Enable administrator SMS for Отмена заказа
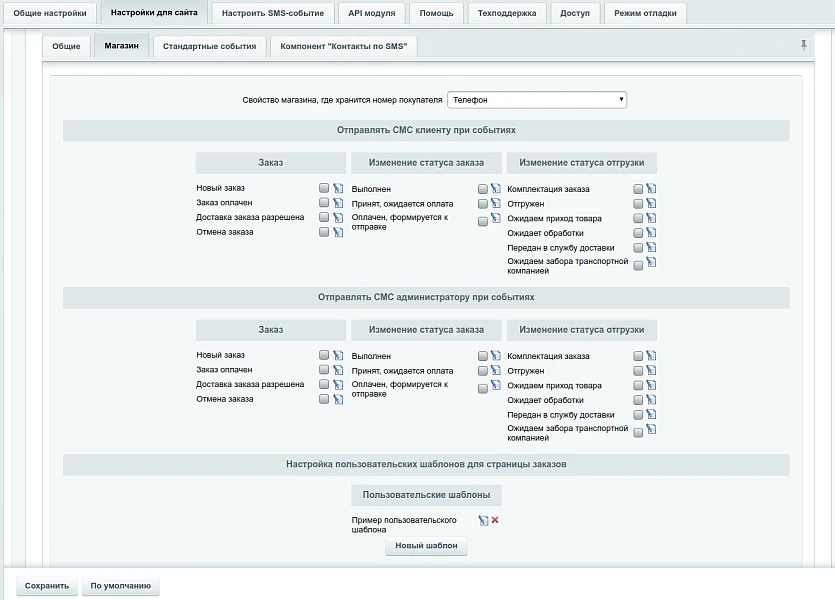 pyautogui.click(x=324, y=399)
